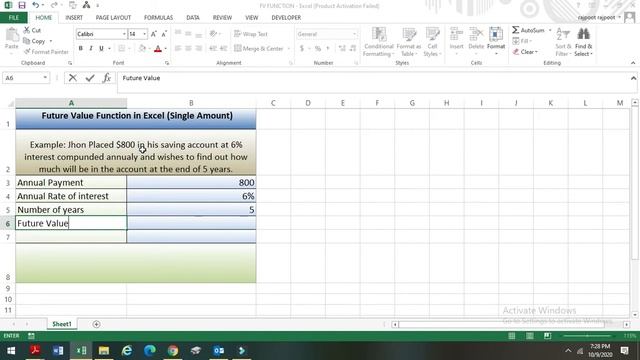
Task: Select column B header
Action: 191,103
